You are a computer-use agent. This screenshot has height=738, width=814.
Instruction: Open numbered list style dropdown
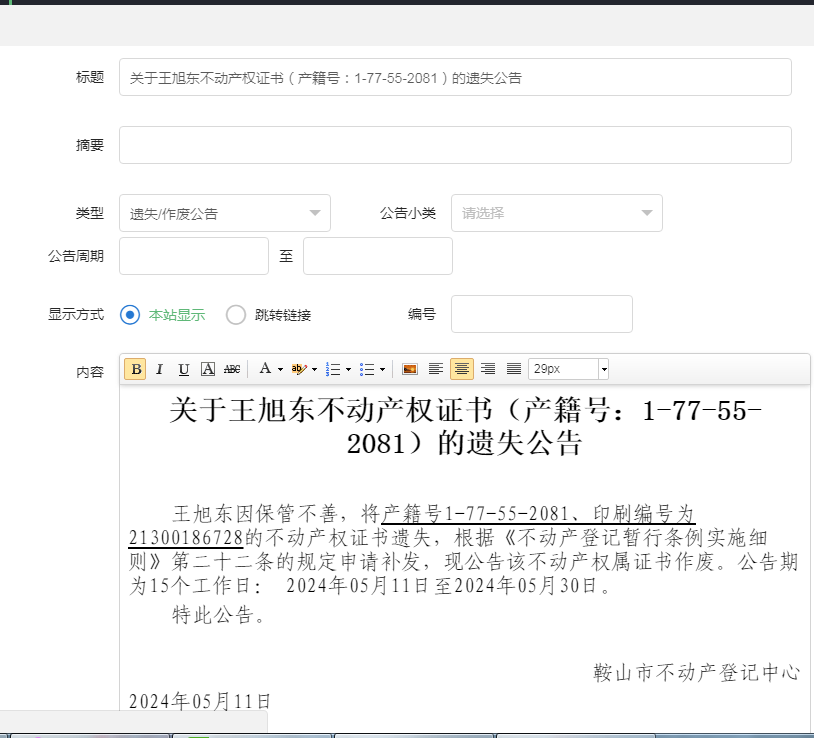coord(348,370)
